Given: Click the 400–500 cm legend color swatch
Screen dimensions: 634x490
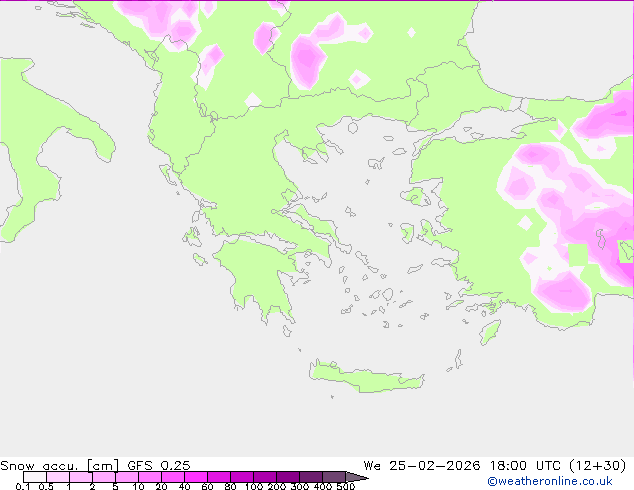Looking at the screenshot, I should tap(334, 477).
